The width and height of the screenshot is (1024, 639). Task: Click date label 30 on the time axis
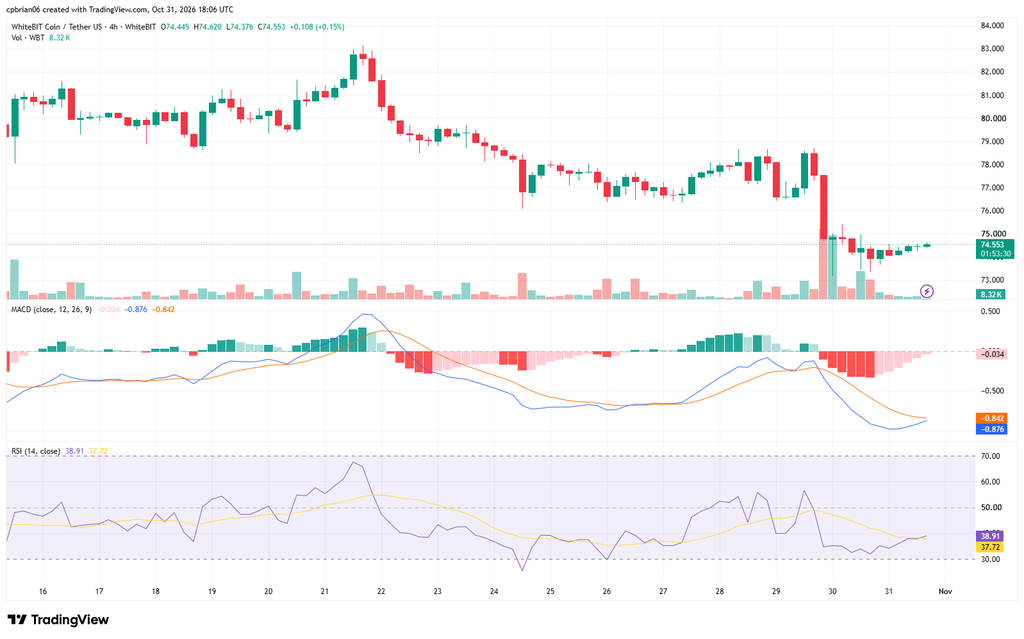[x=833, y=591]
